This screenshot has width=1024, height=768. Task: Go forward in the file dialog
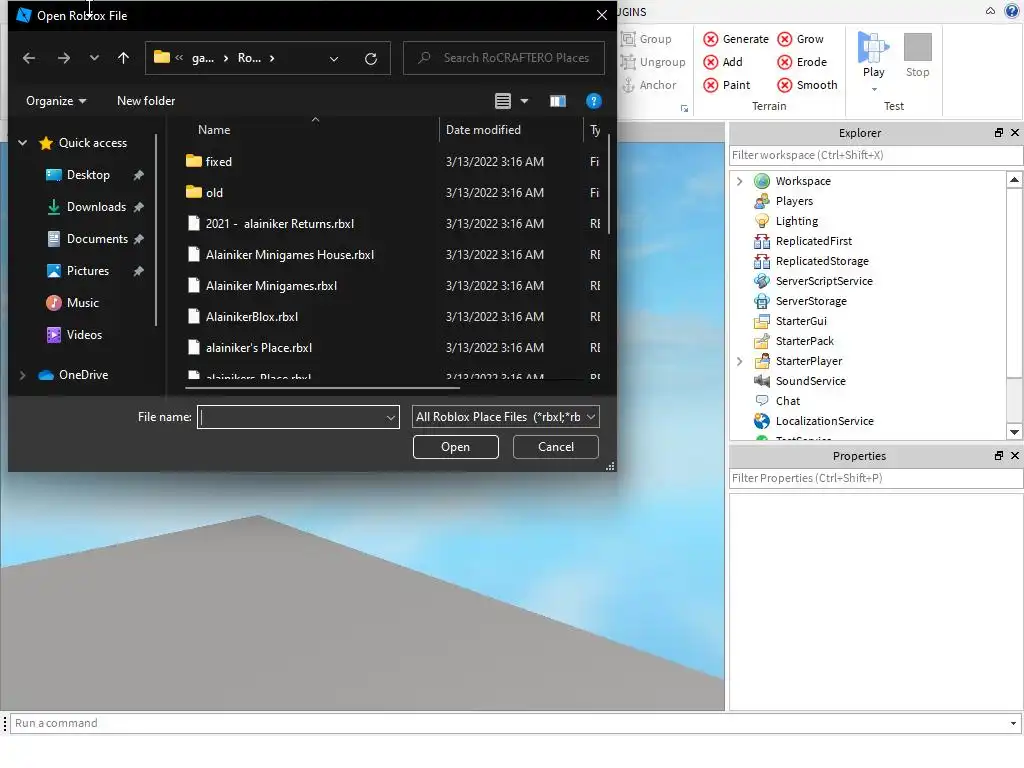pos(63,58)
